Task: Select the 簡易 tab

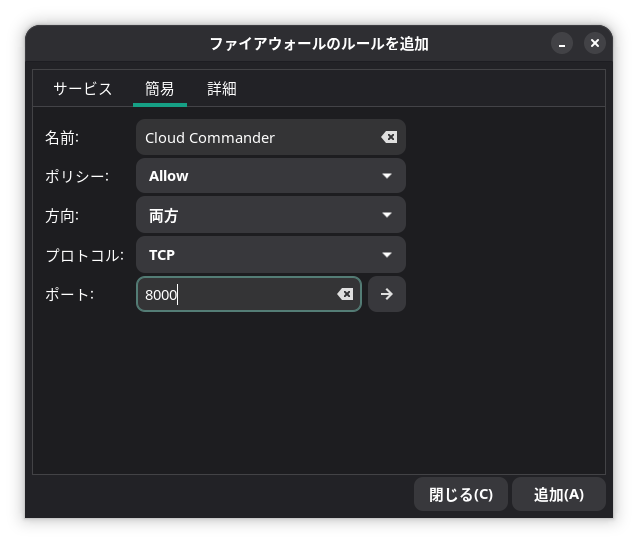Action: point(160,89)
